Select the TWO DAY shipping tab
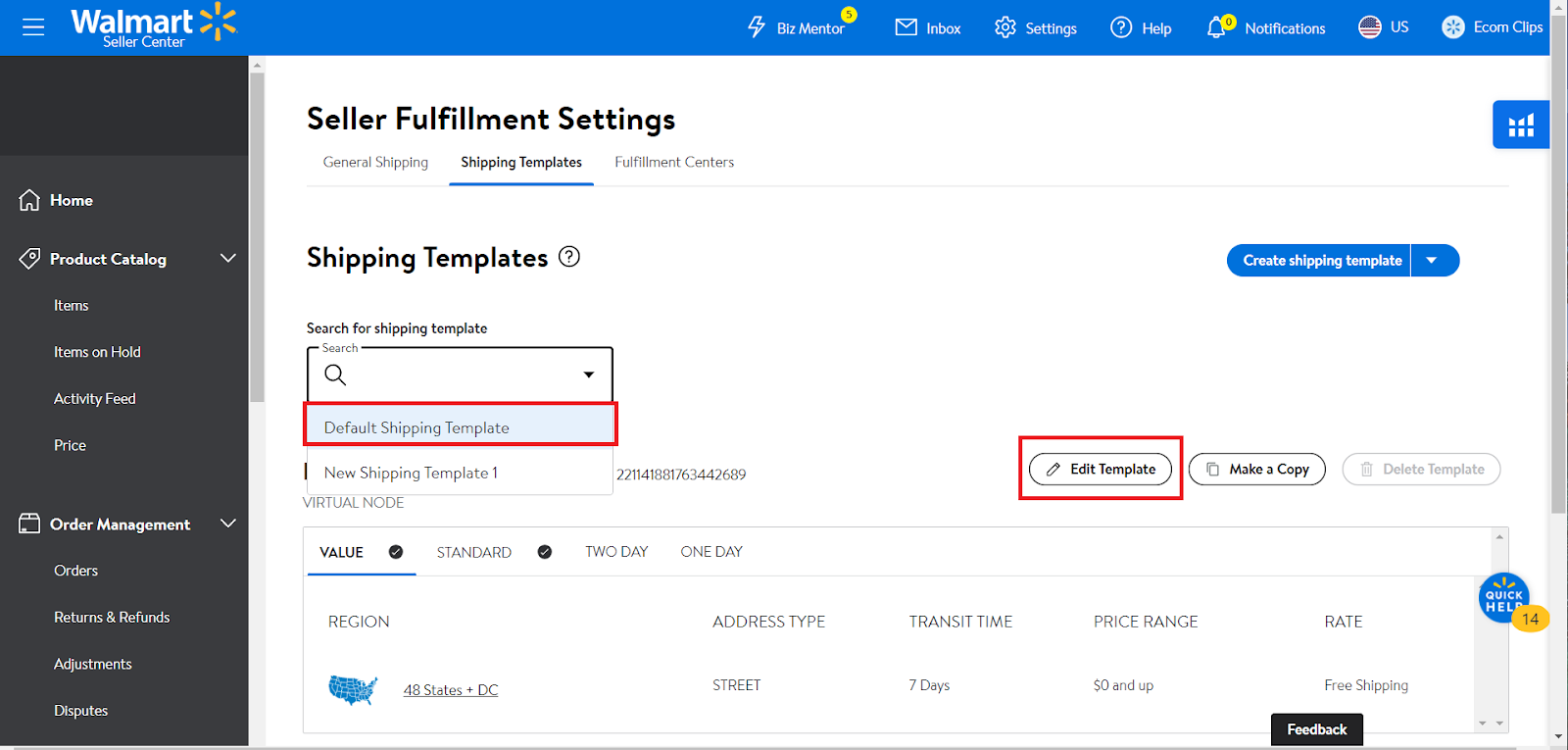 (x=616, y=552)
